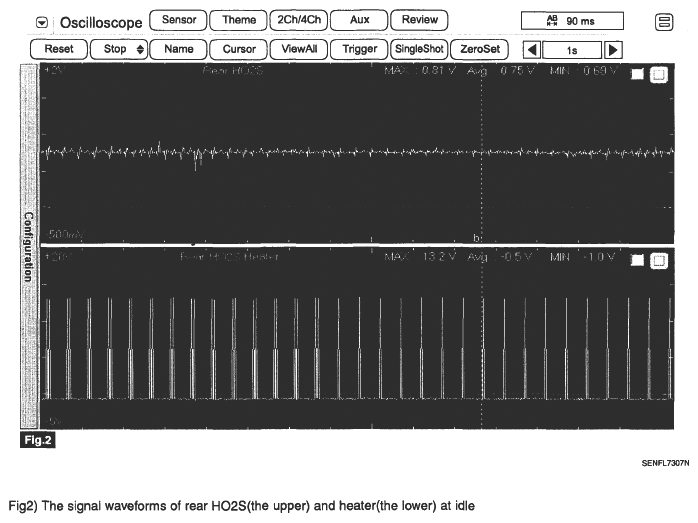The height and width of the screenshot is (523, 698).
Task: Click the 1s time base field
Action: pyautogui.click(x=571, y=48)
